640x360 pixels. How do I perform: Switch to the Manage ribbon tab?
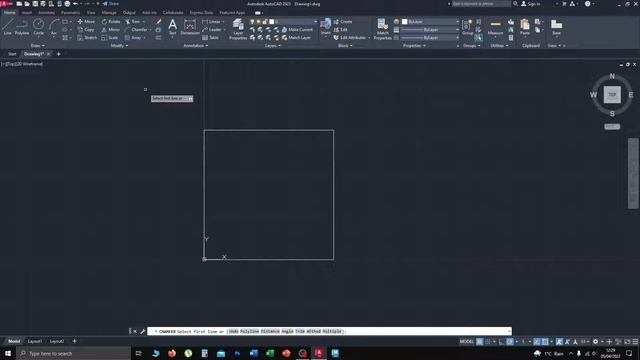click(109, 13)
